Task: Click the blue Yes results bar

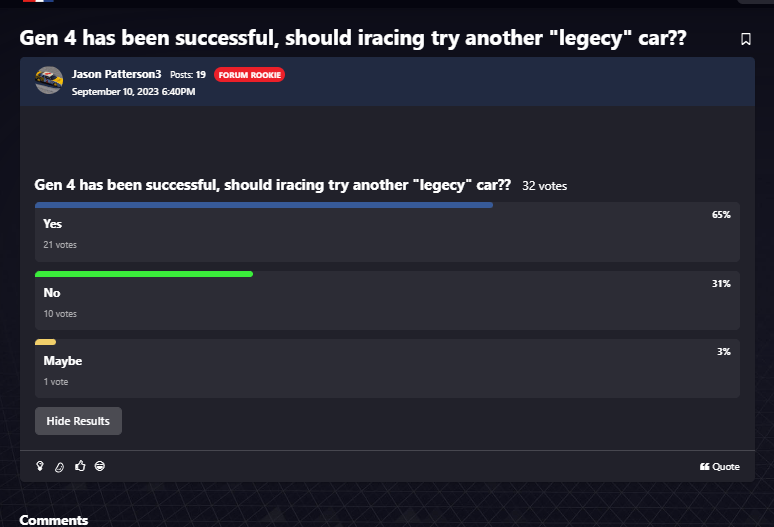Action: (264, 205)
